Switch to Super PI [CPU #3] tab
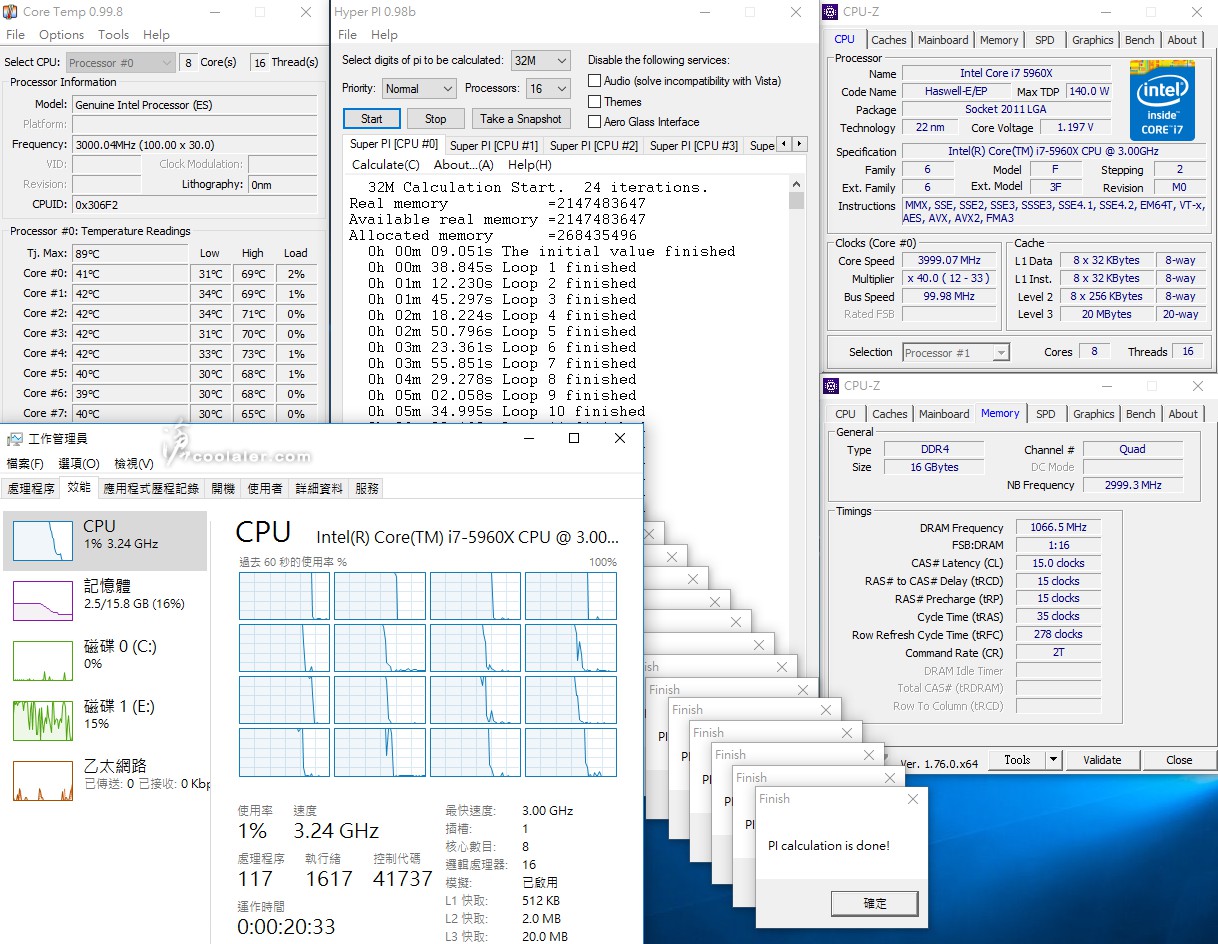 pos(694,146)
